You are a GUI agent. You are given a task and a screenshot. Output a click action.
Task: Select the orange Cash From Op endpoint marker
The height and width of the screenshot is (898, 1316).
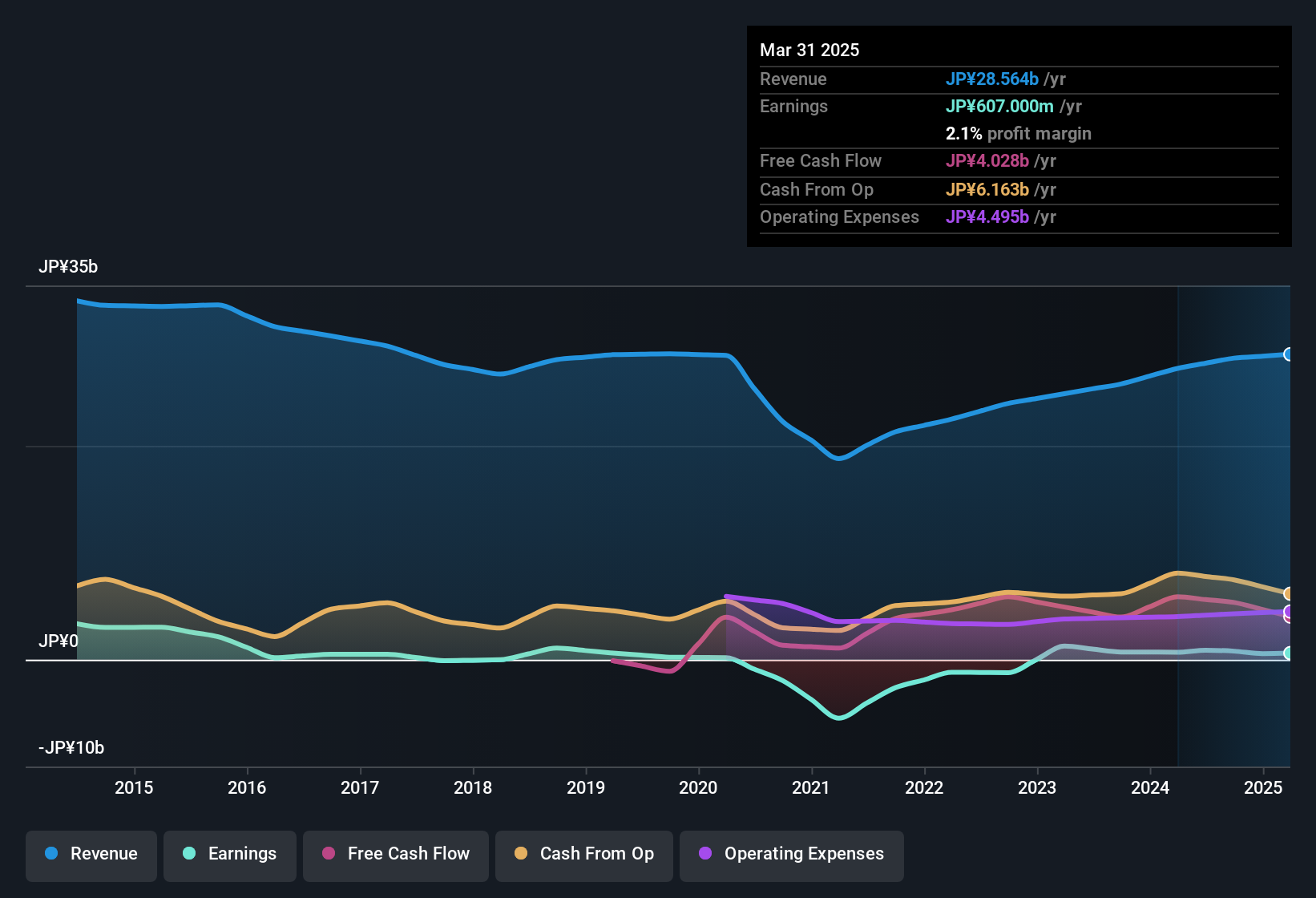point(1288,593)
